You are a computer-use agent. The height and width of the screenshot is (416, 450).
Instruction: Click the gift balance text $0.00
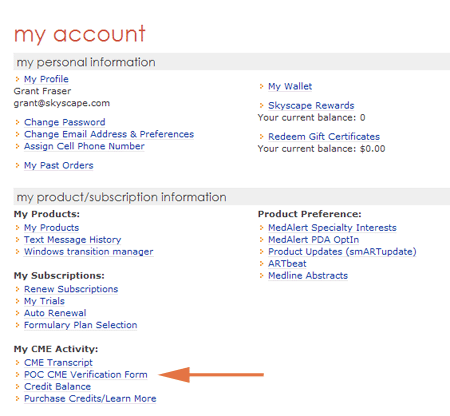[372, 149]
